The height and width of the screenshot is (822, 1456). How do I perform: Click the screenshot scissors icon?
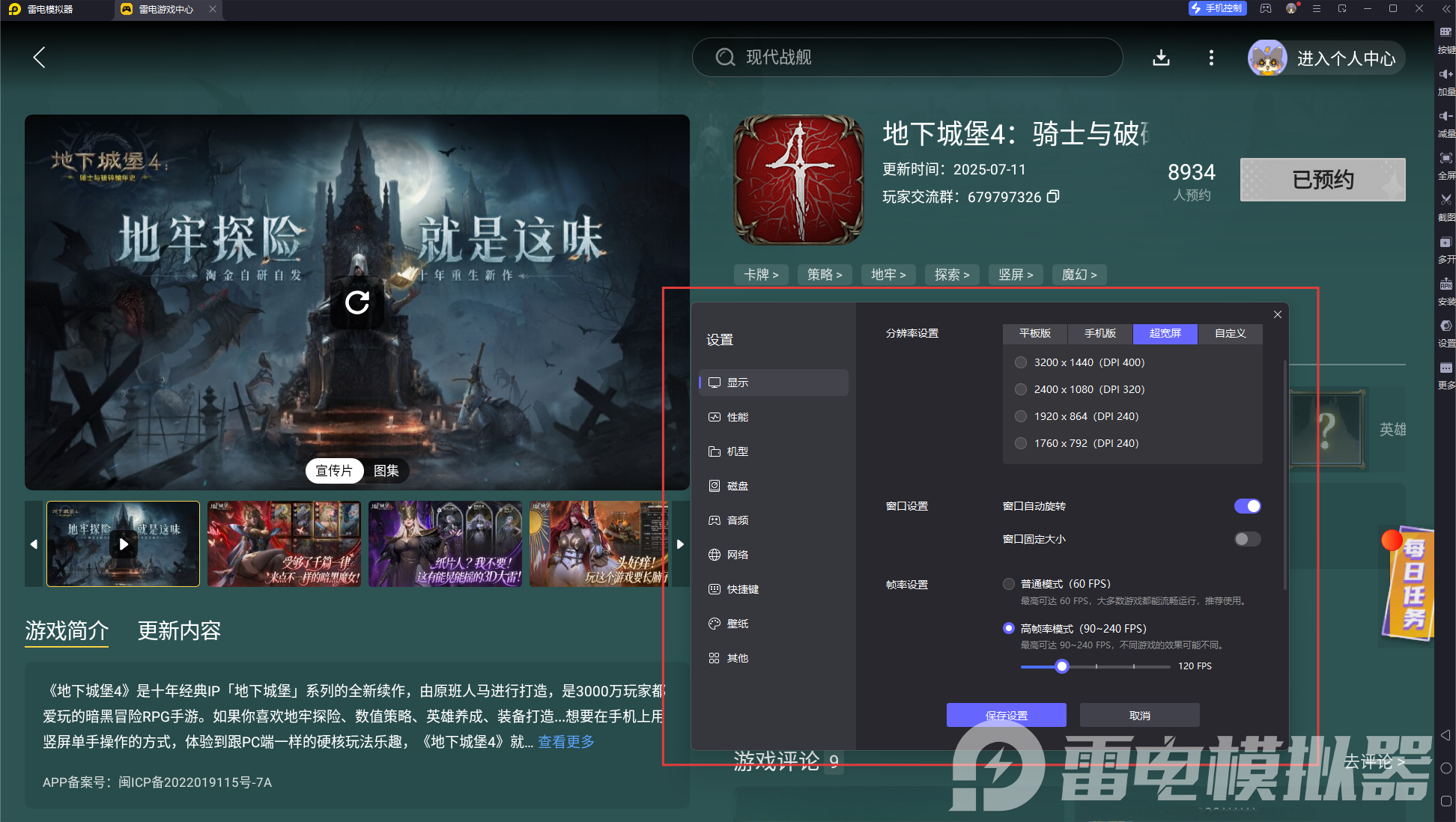(x=1446, y=200)
